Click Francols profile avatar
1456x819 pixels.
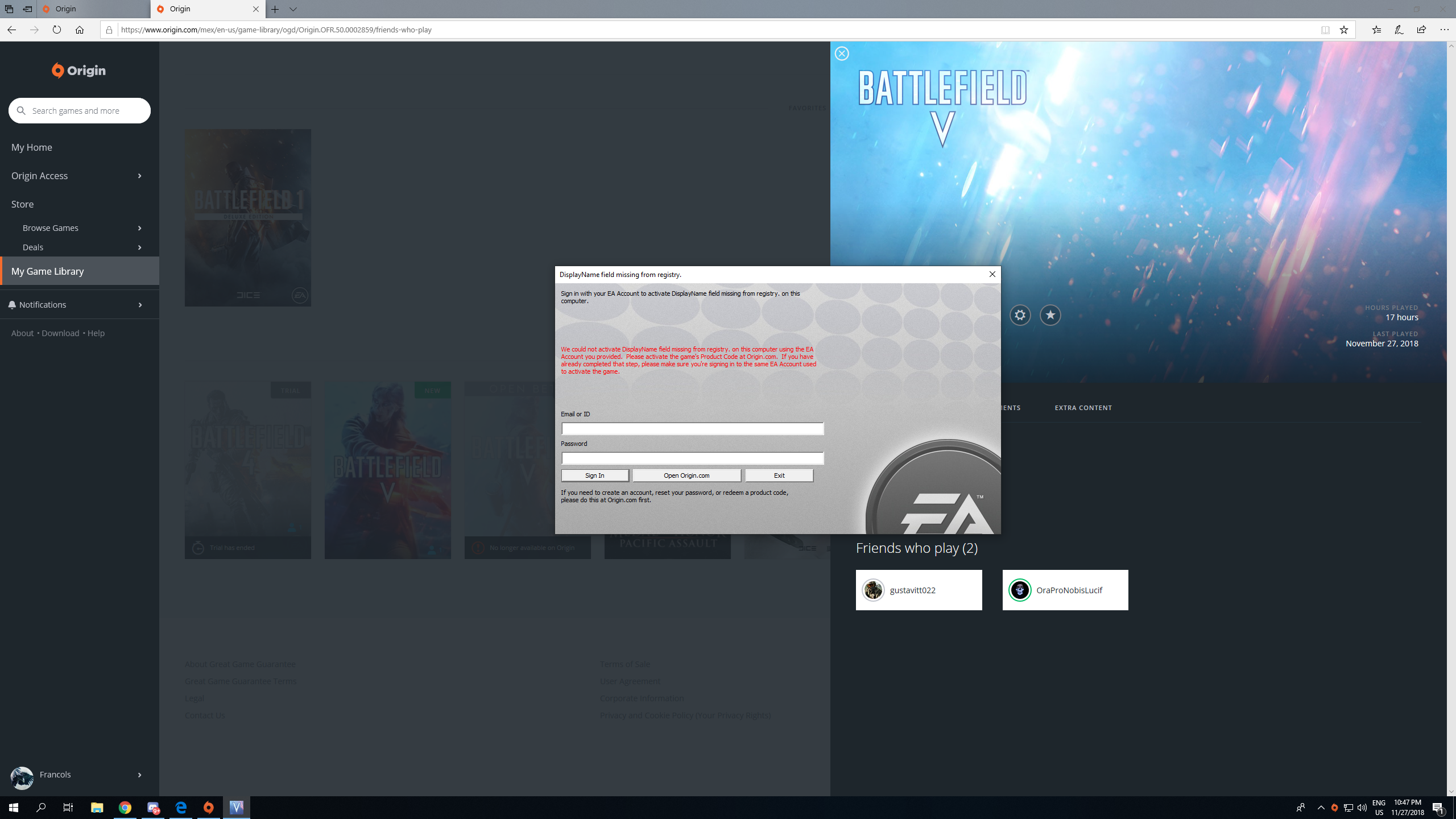(22, 778)
